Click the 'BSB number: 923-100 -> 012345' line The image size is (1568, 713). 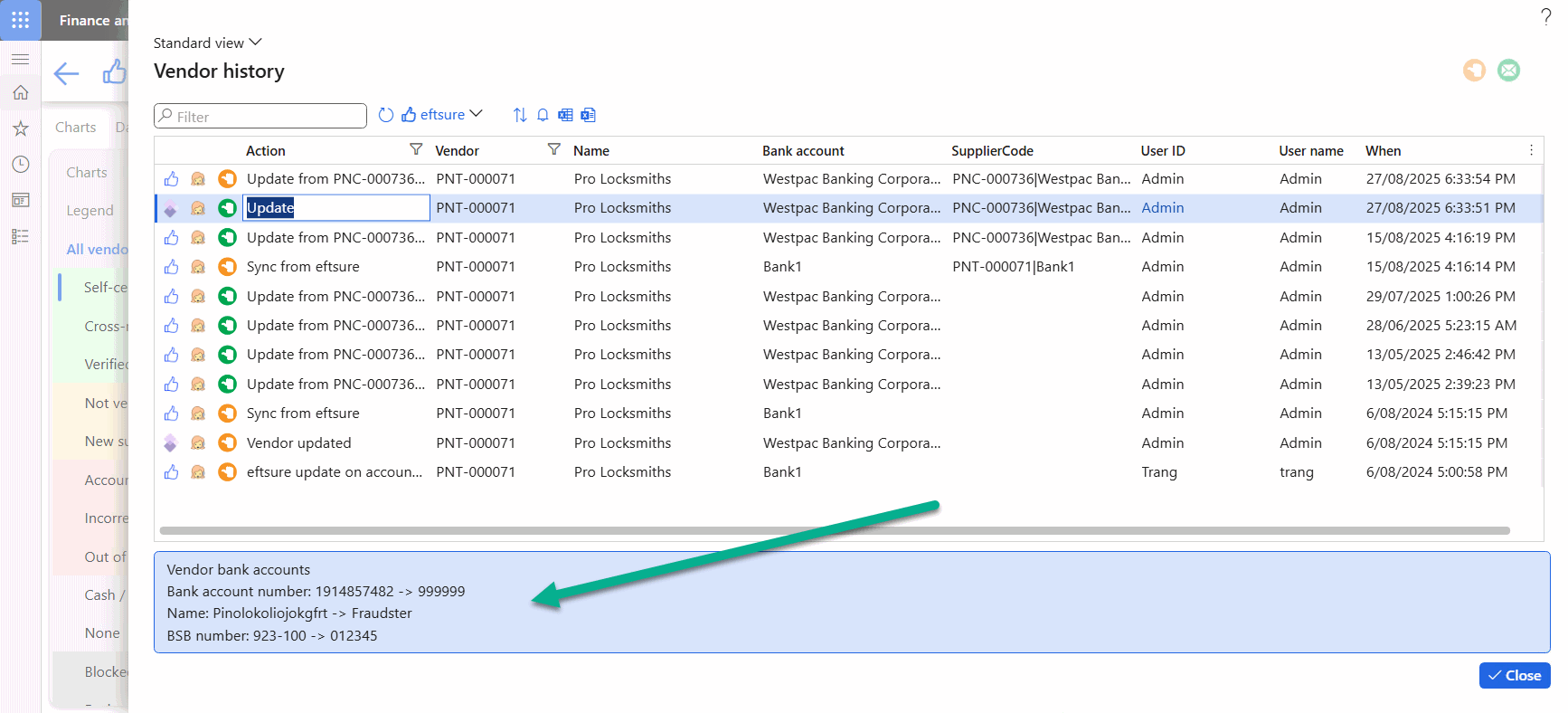[x=272, y=636]
